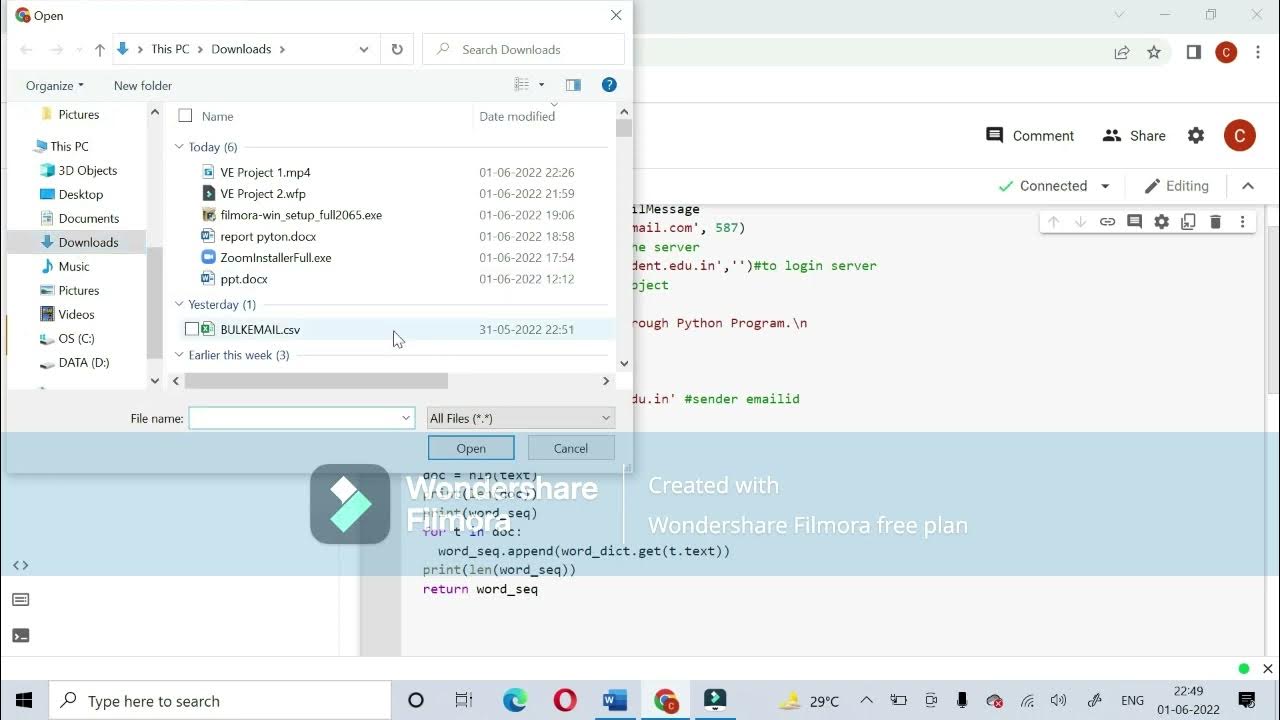
Task: Open the cell editor settings gear in cell toolbar
Action: (1161, 222)
